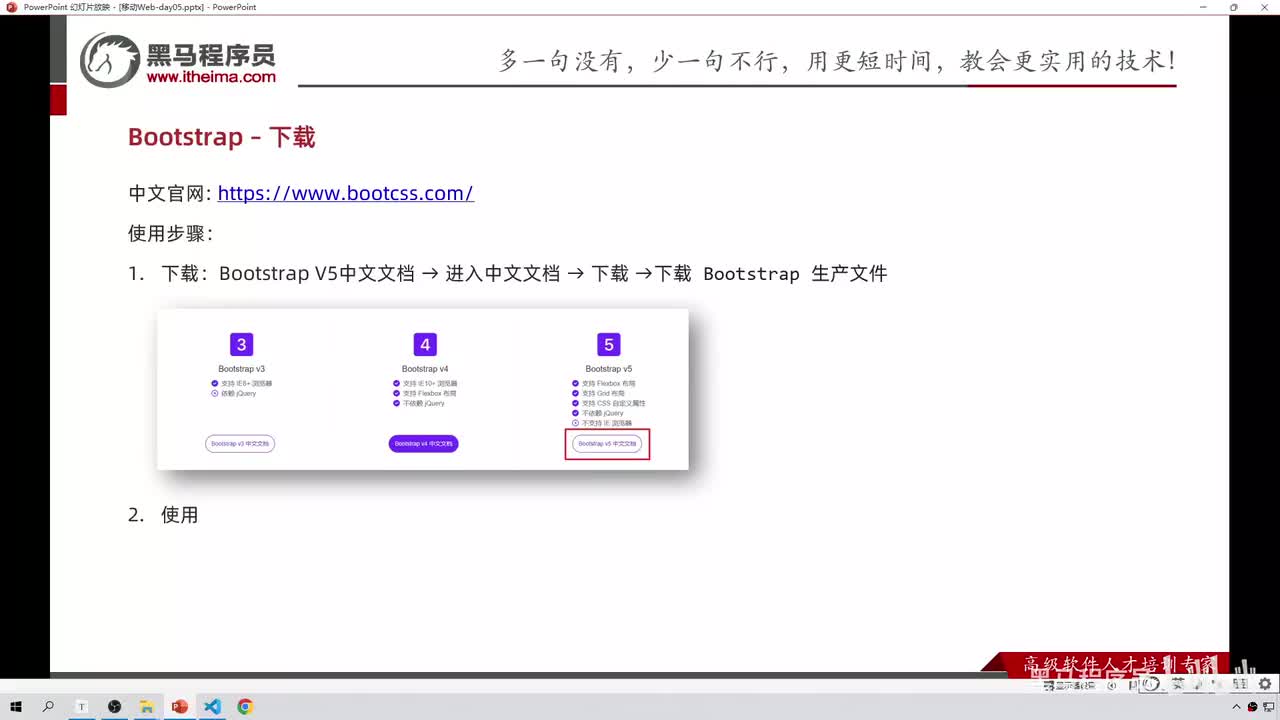Image resolution: width=1280 pixels, height=720 pixels.
Task: Click the red-black tray application icon
Action: [x=1252, y=706]
